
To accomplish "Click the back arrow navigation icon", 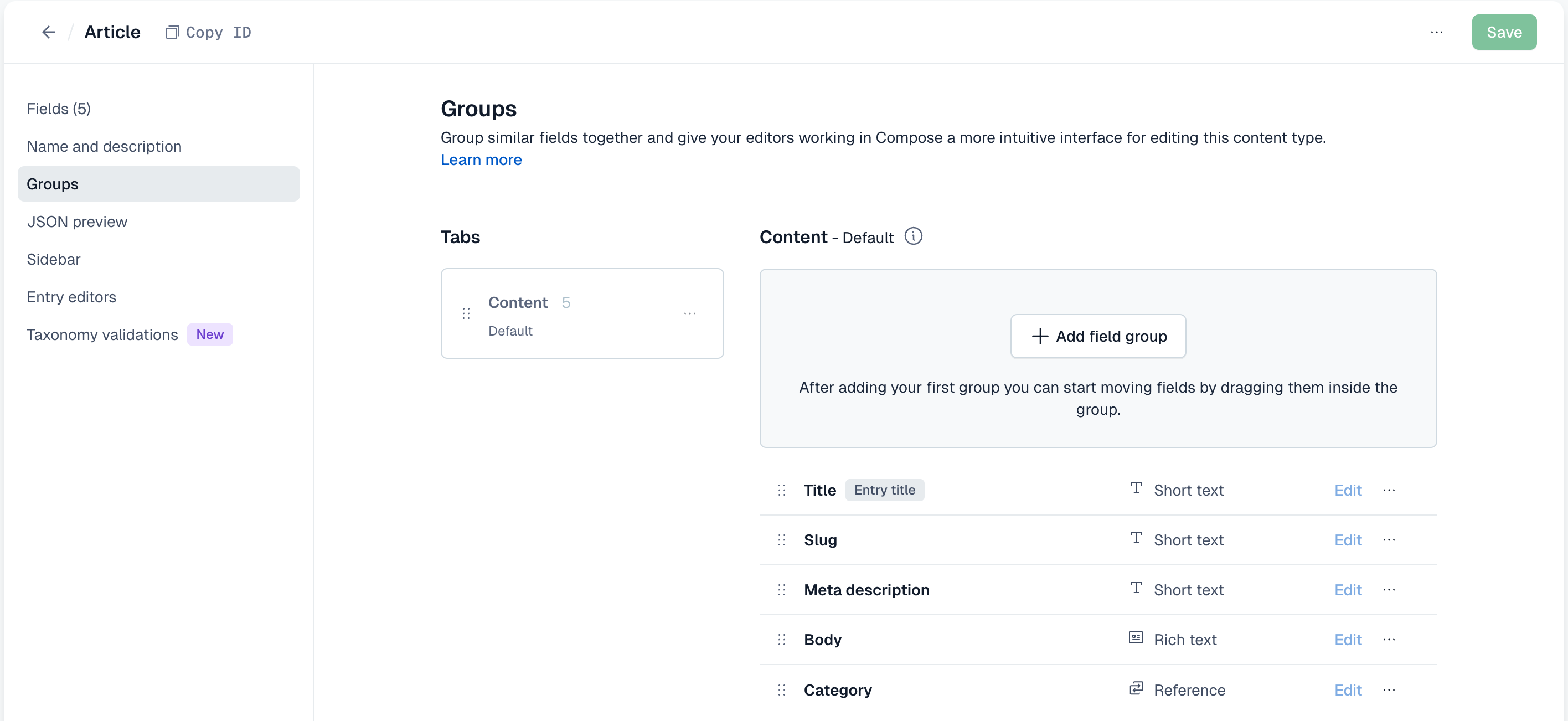I will coord(48,32).
